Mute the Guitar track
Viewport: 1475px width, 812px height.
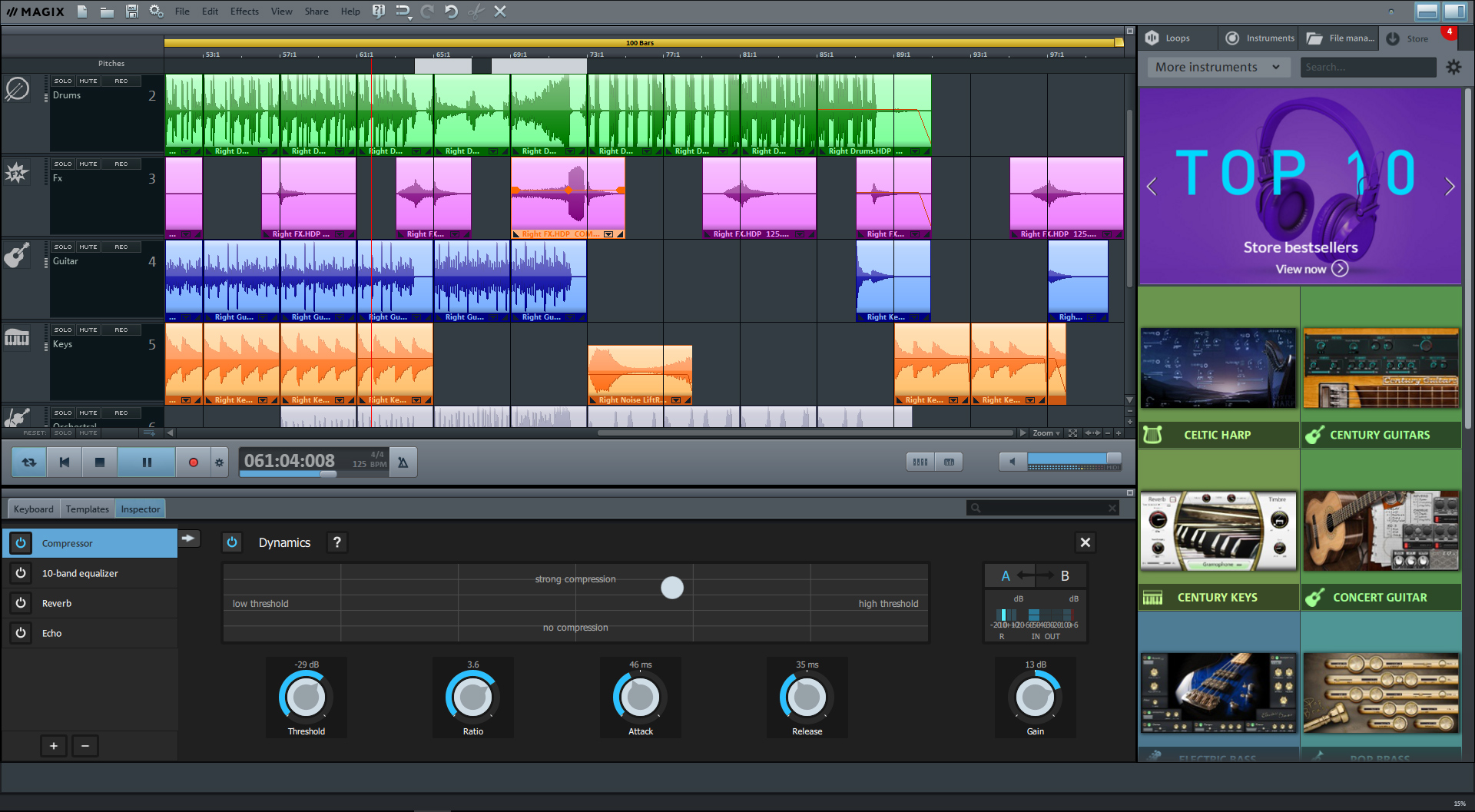click(88, 246)
